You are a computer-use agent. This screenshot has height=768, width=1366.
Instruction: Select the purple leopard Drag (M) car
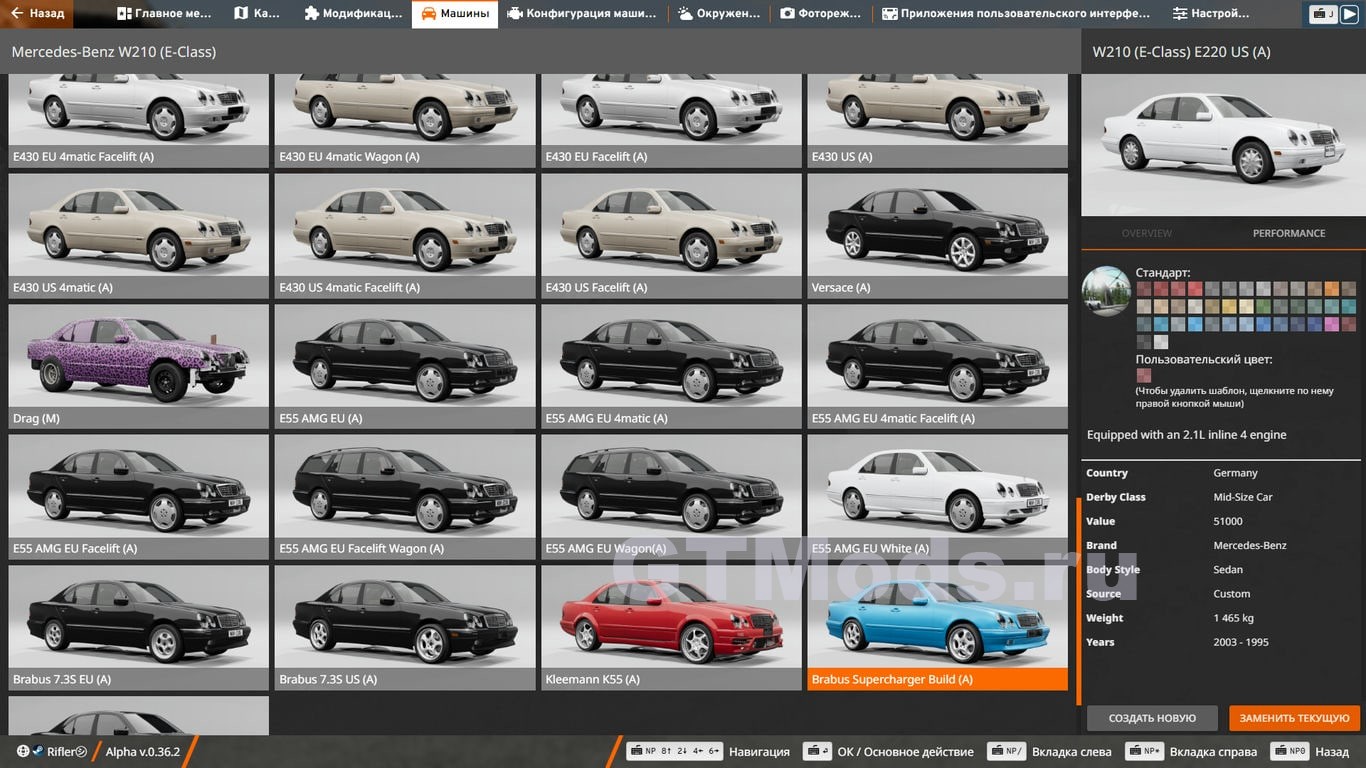(x=139, y=367)
